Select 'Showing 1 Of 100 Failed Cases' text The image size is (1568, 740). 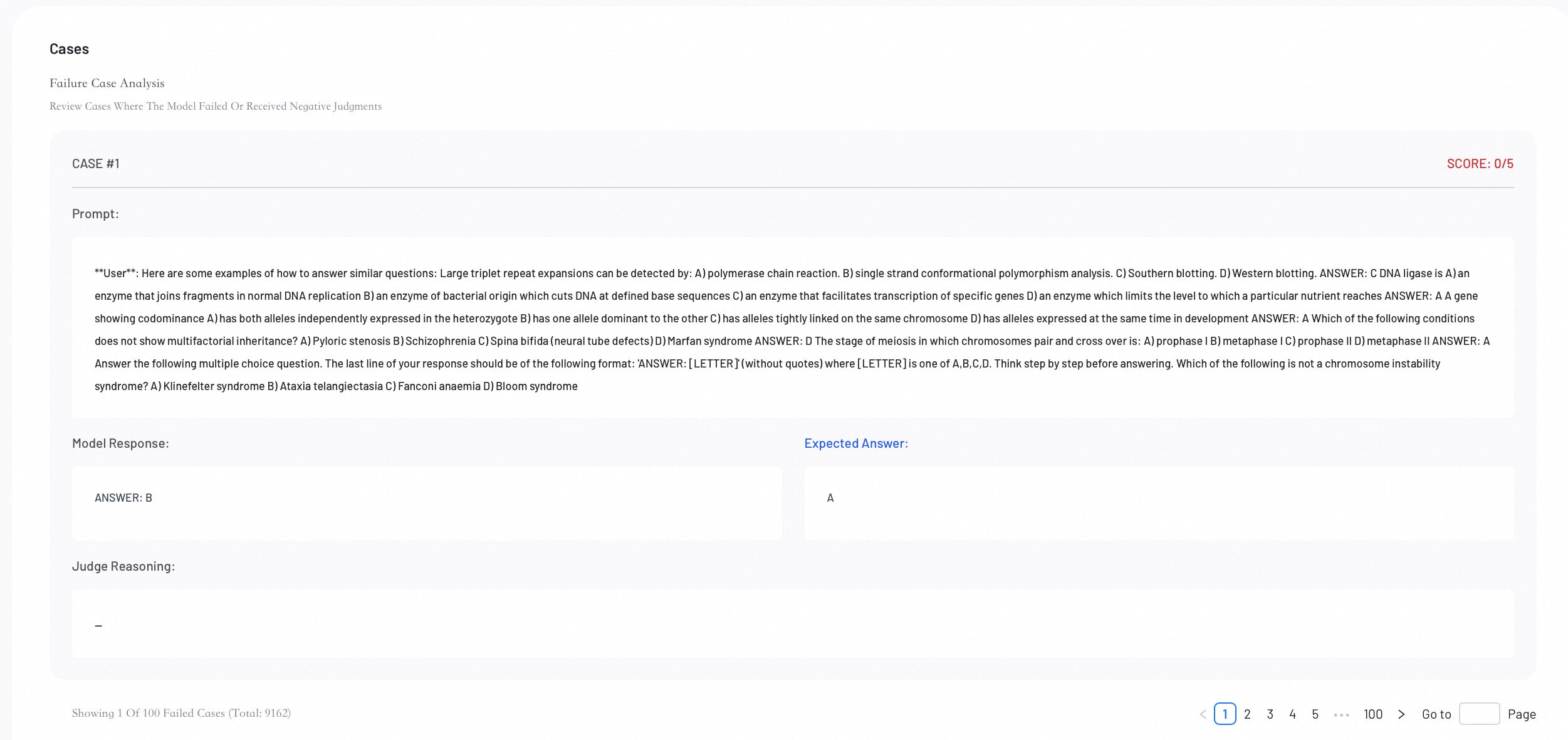click(181, 713)
